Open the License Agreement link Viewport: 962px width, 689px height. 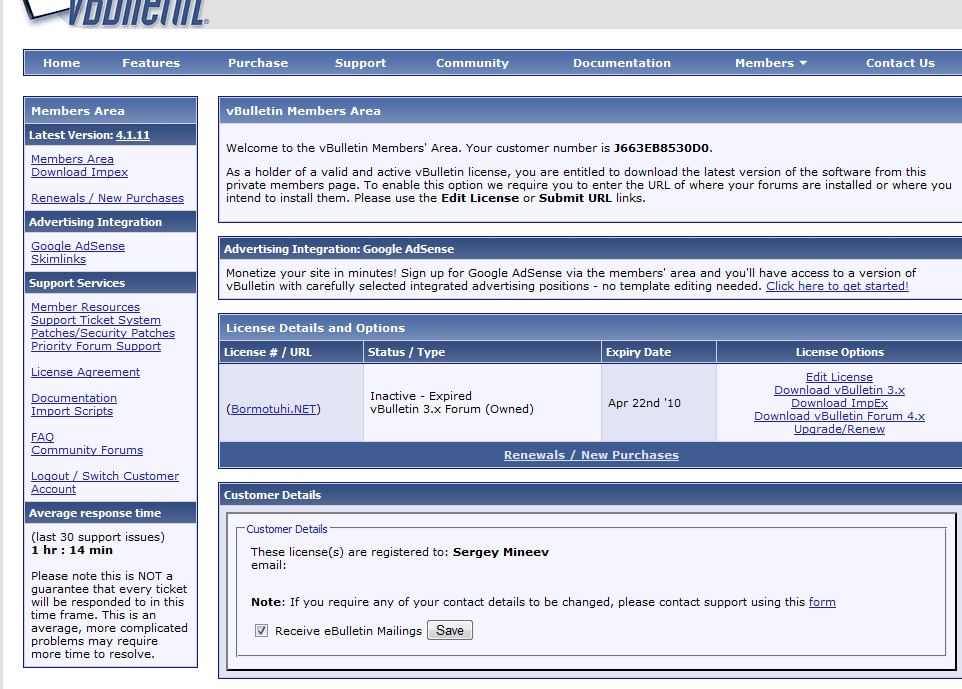(85, 372)
